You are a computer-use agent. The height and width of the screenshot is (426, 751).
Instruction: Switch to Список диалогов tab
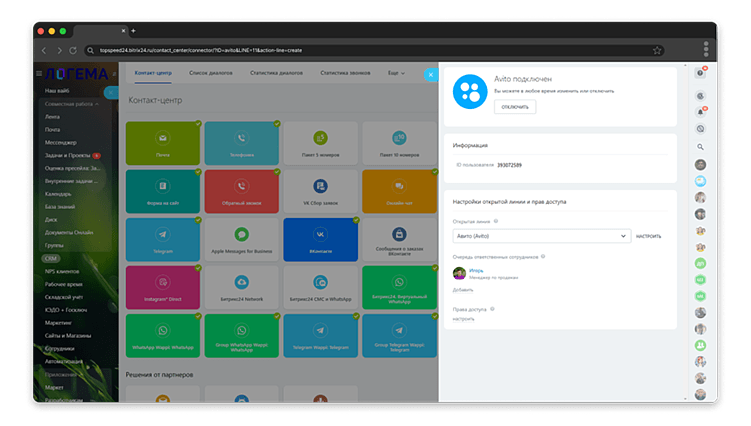click(211, 73)
